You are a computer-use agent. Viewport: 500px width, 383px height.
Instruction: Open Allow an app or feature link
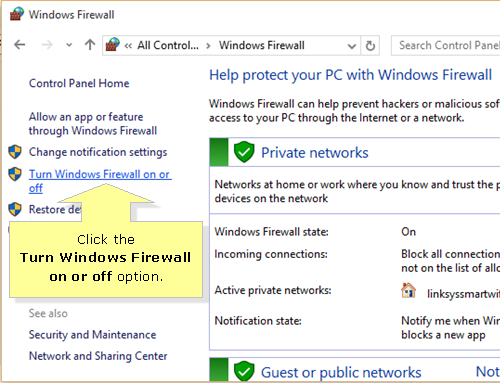(x=93, y=124)
